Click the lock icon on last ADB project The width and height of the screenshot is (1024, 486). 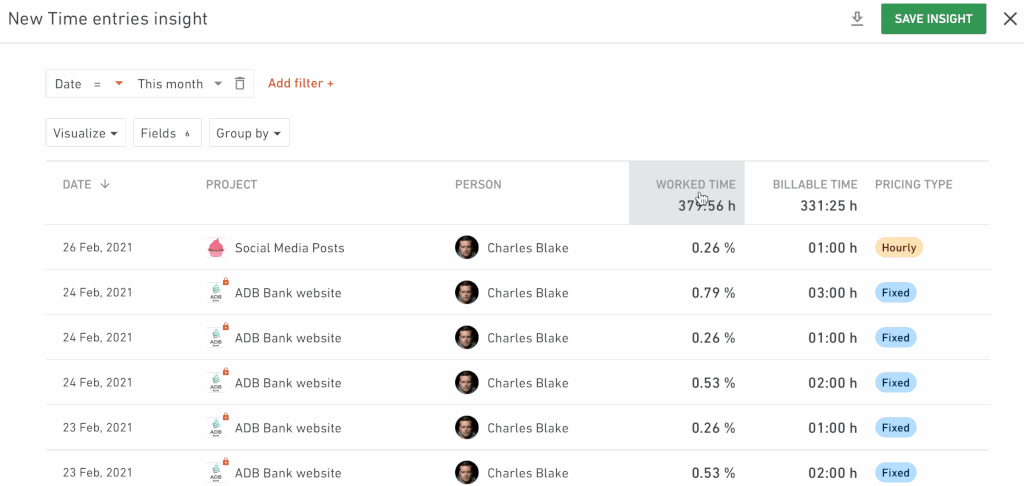(226, 462)
